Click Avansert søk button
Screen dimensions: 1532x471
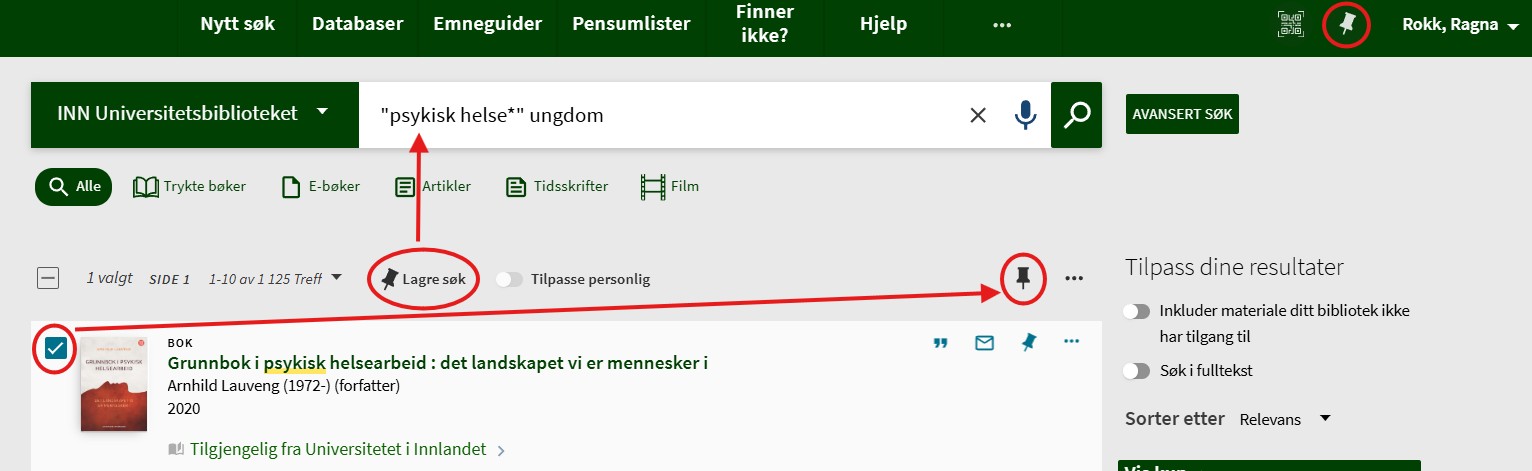point(1182,115)
